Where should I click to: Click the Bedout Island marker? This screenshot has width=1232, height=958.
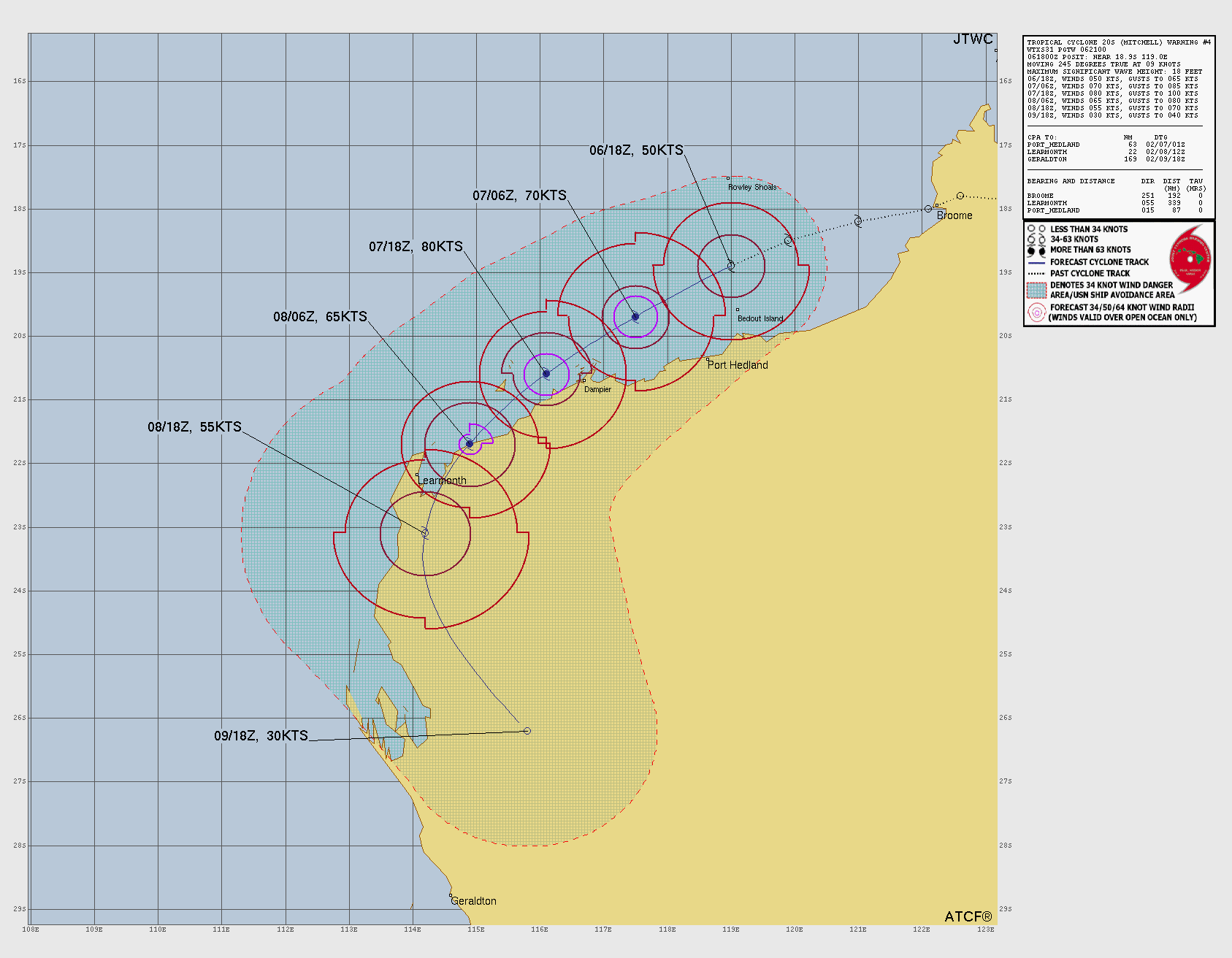pos(738,310)
